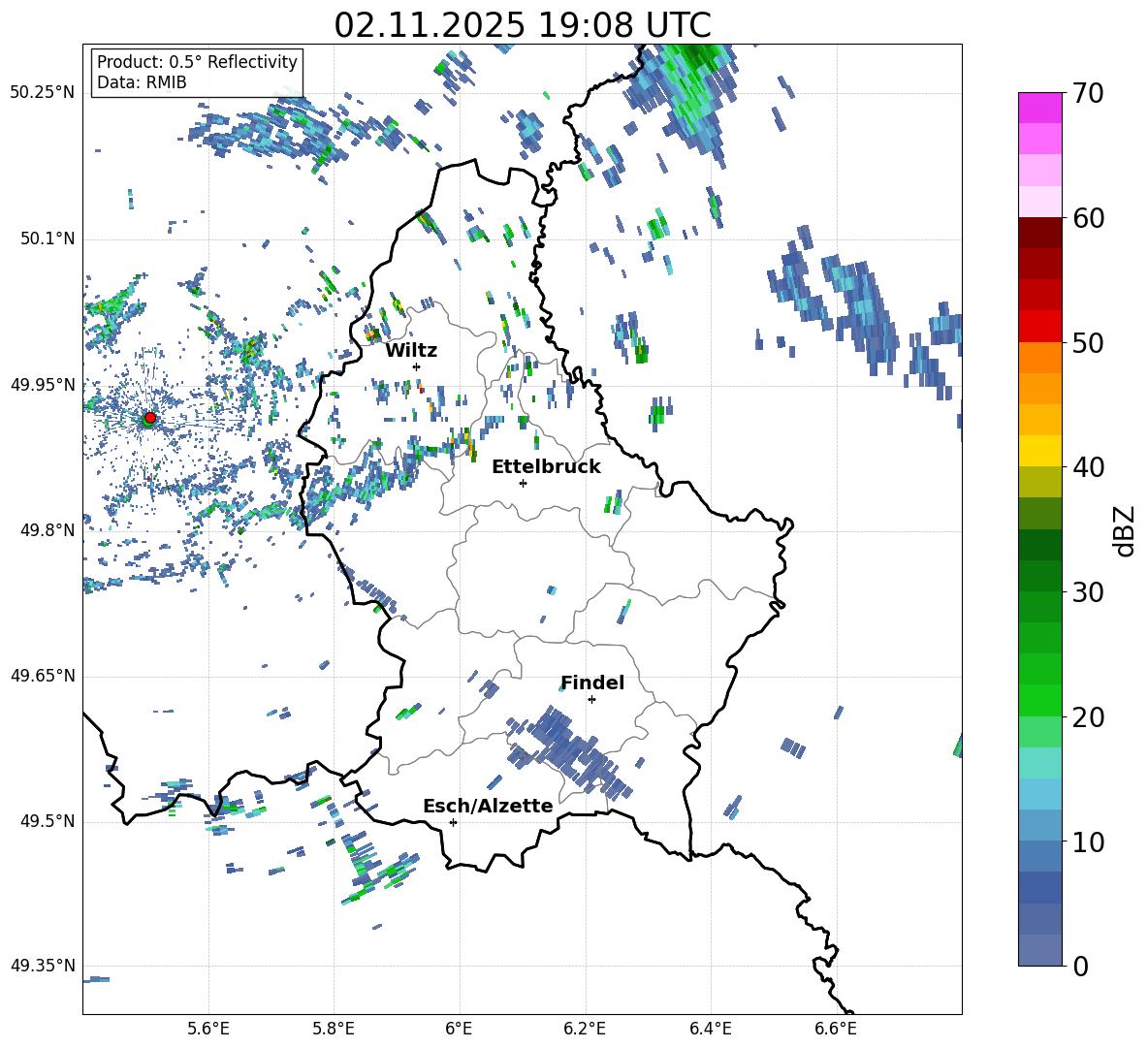This screenshot has height=1048, width=1148.
Task: Click the bright red colorbar segment at 50
Action: [1039, 326]
